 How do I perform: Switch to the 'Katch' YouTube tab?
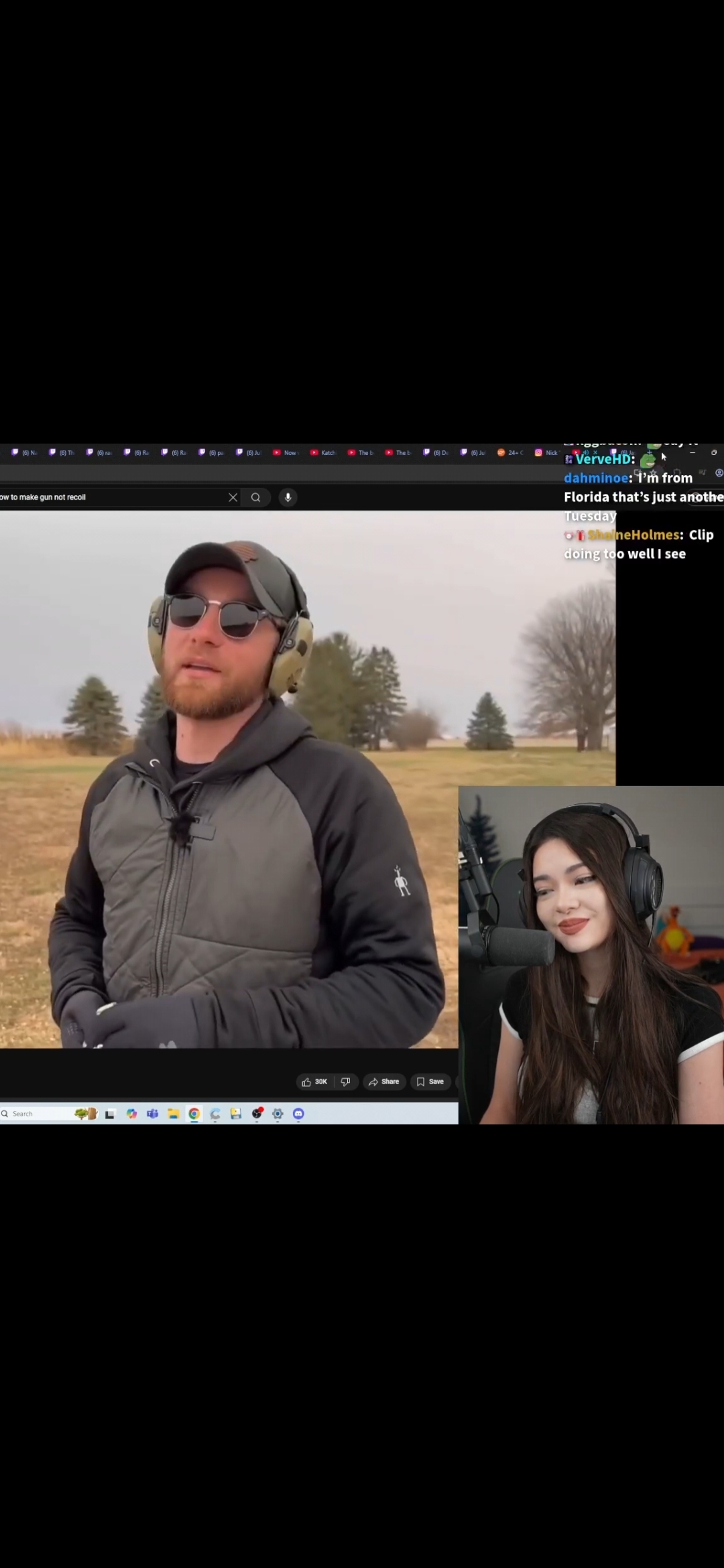324,453
